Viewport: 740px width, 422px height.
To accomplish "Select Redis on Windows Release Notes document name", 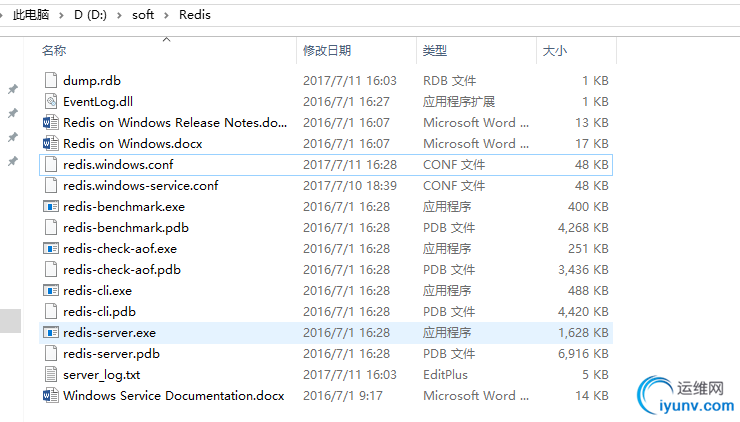I will tap(175, 123).
